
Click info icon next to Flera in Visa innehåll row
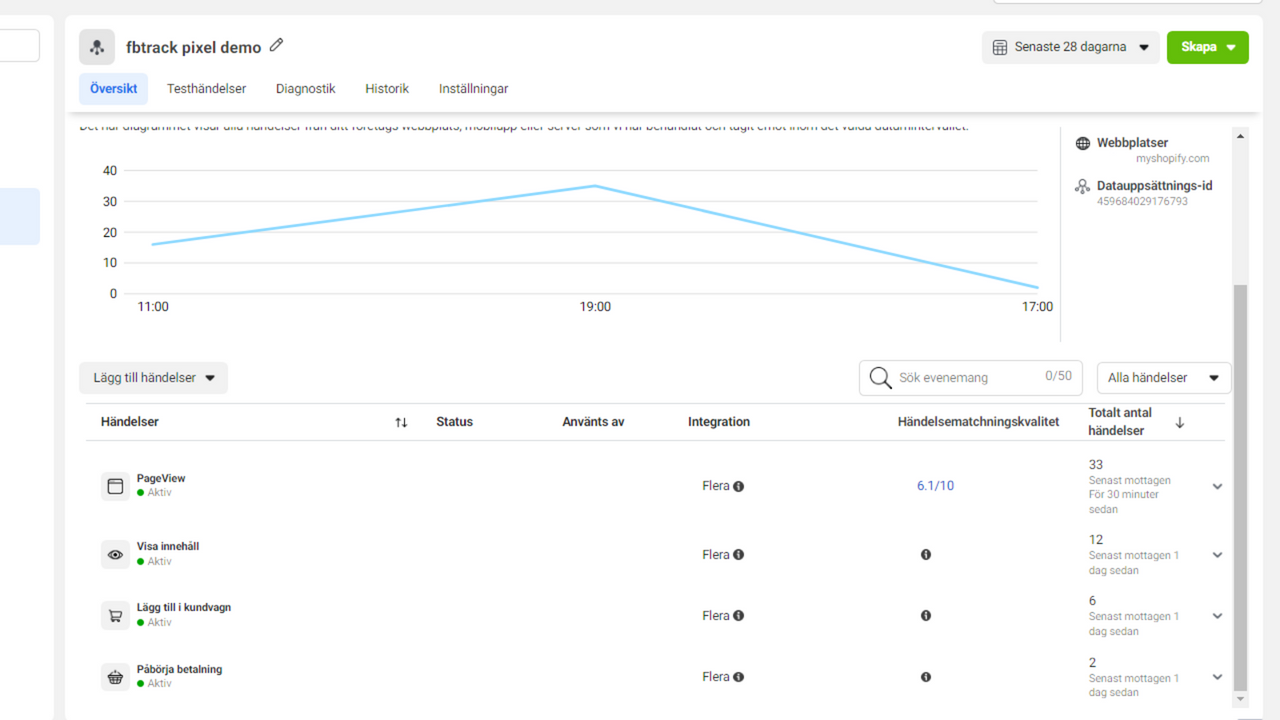point(738,555)
